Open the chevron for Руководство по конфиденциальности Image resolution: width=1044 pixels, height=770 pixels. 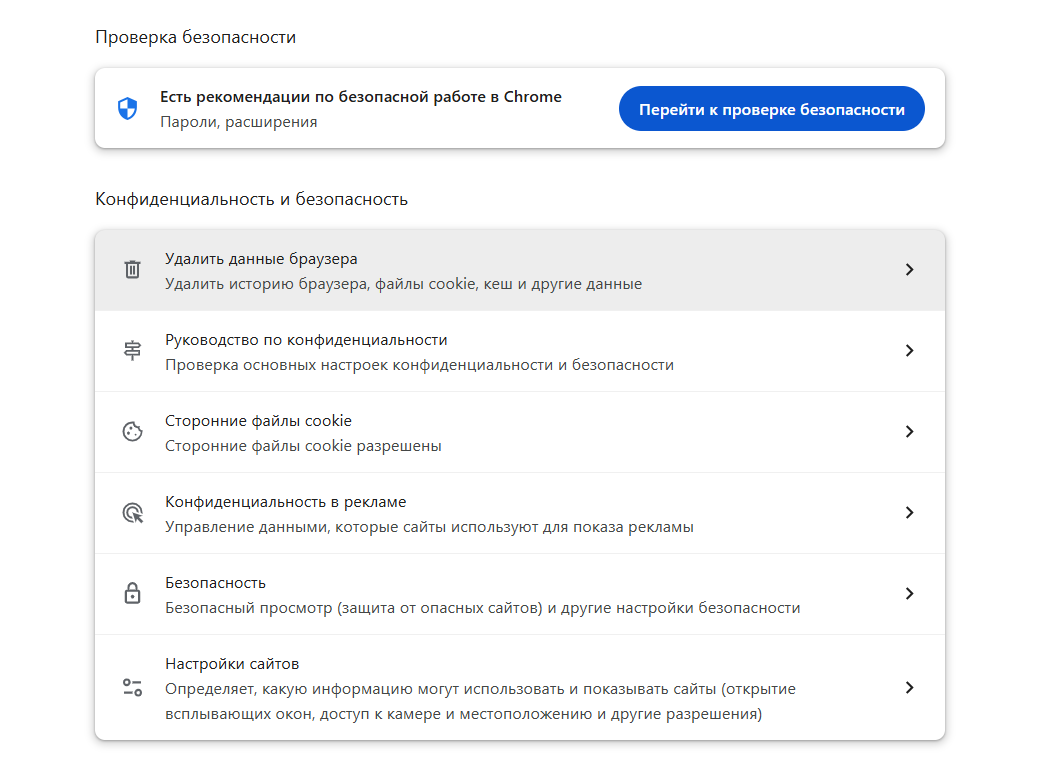coord(909,351)
